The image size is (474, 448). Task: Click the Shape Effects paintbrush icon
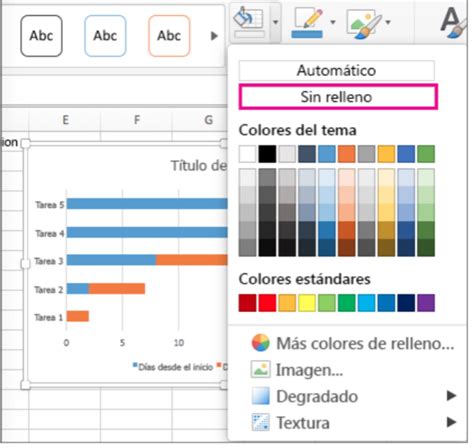click(364, 23)
